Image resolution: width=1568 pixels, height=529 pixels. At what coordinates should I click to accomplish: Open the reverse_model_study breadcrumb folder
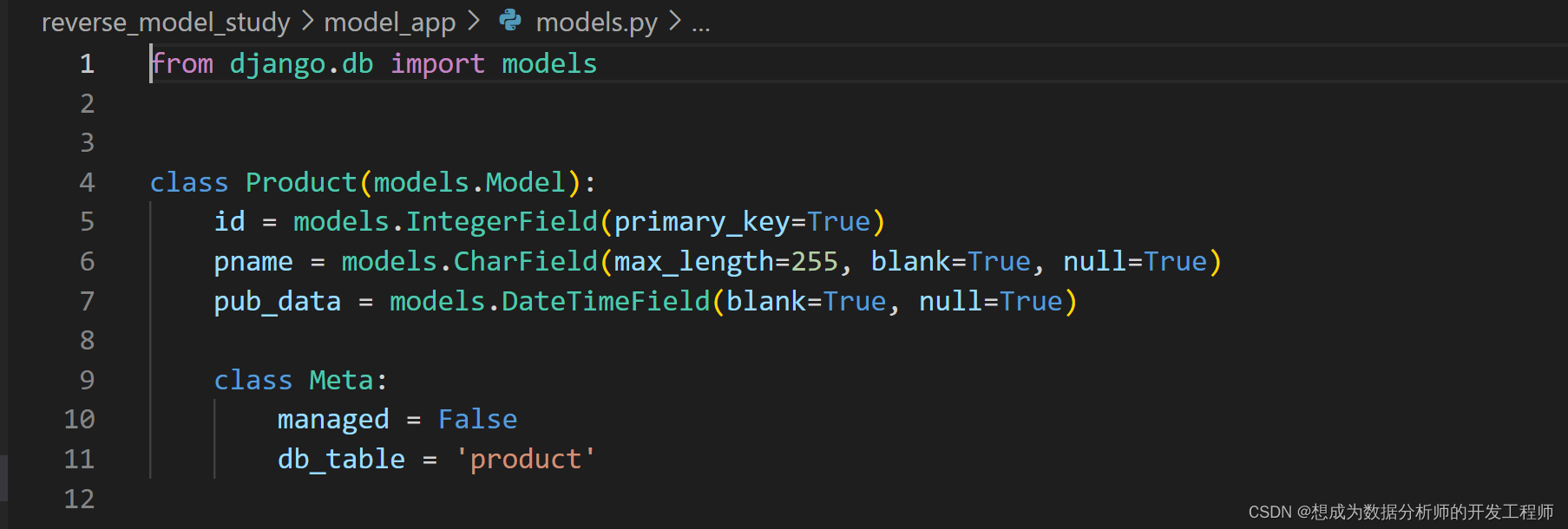click(166, 22)
